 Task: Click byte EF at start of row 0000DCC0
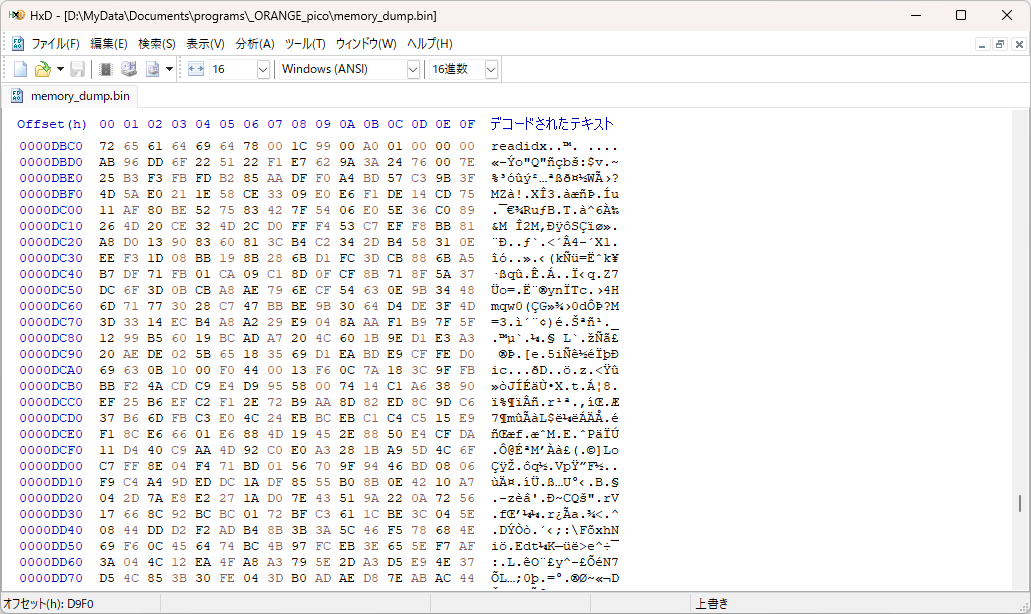click(107, 402)
